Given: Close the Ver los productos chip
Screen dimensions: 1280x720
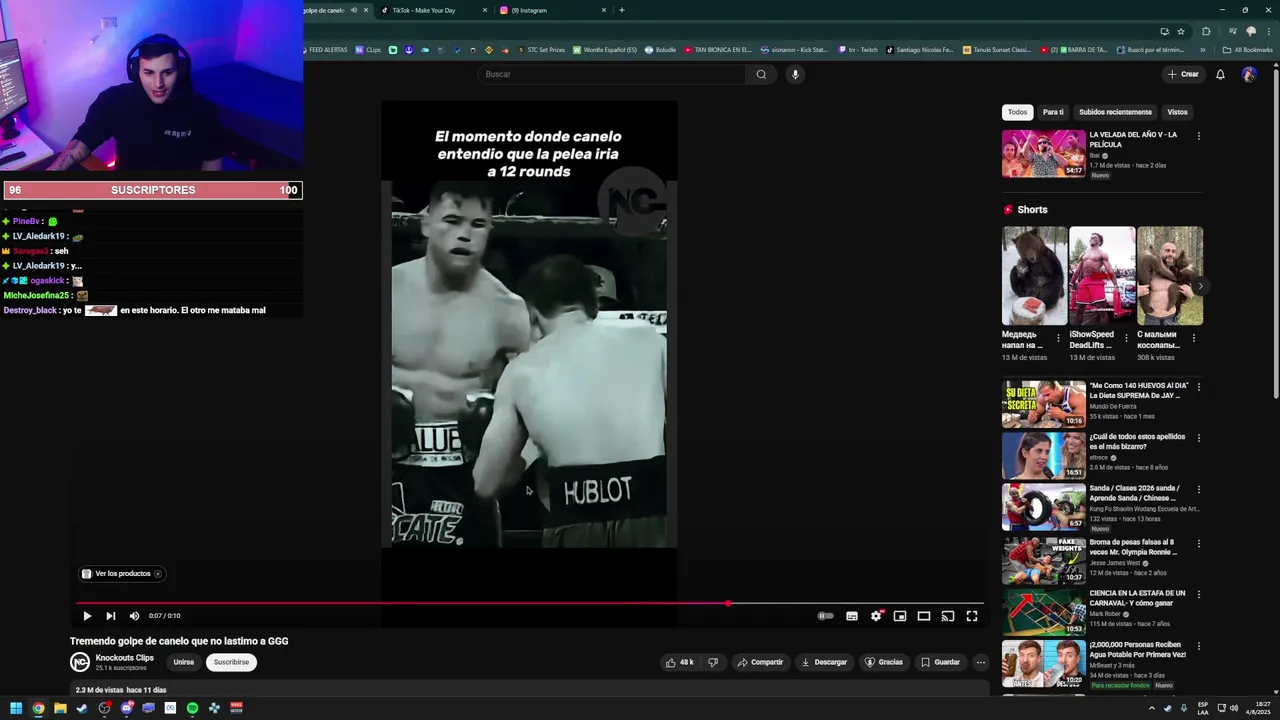Looking at the screenshot, I should pyautogui.click(x=158, y=574).
